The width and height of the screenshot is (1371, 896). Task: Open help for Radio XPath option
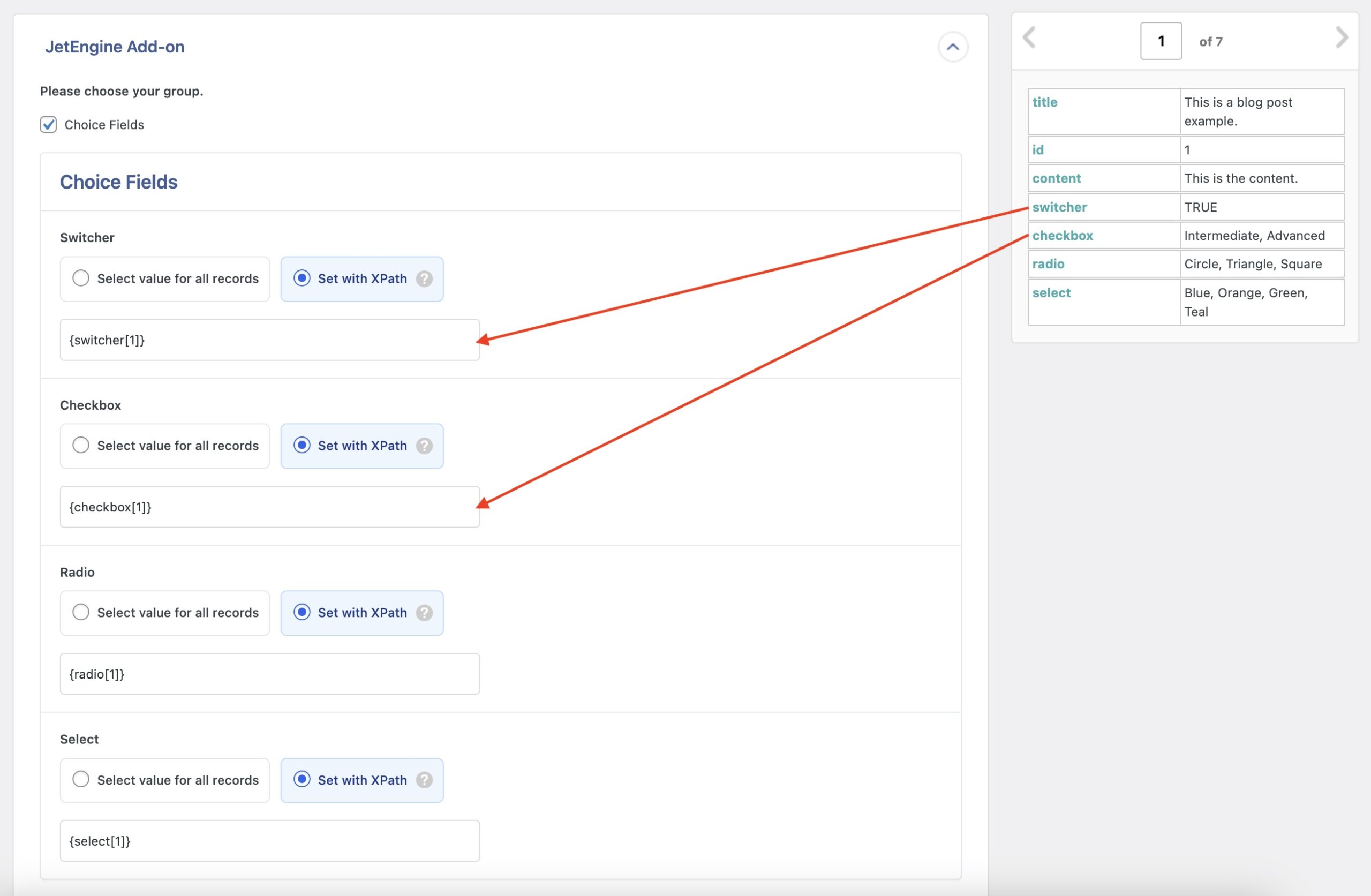pos(425,613)
